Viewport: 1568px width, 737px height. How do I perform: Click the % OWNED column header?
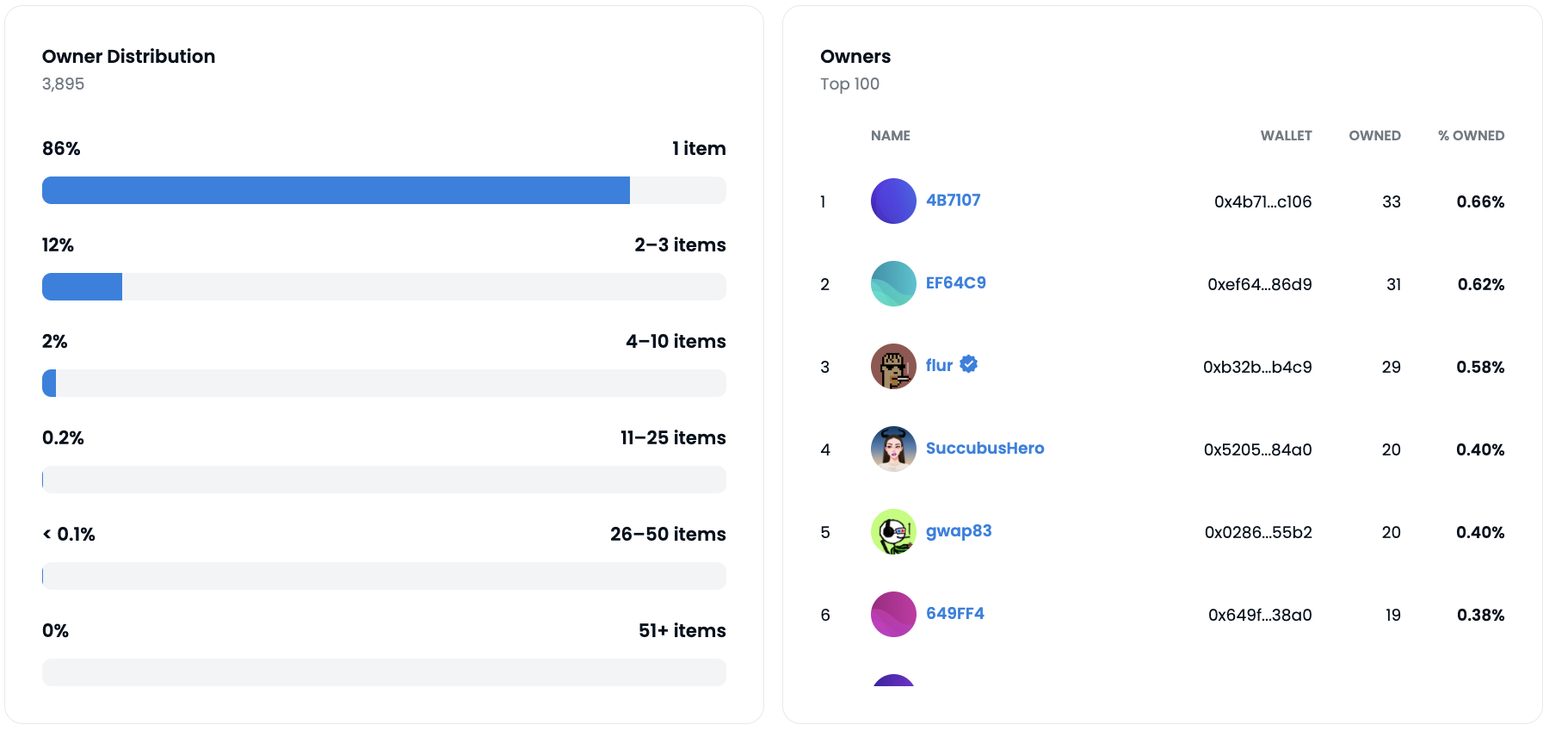[x=1471, y=135]
